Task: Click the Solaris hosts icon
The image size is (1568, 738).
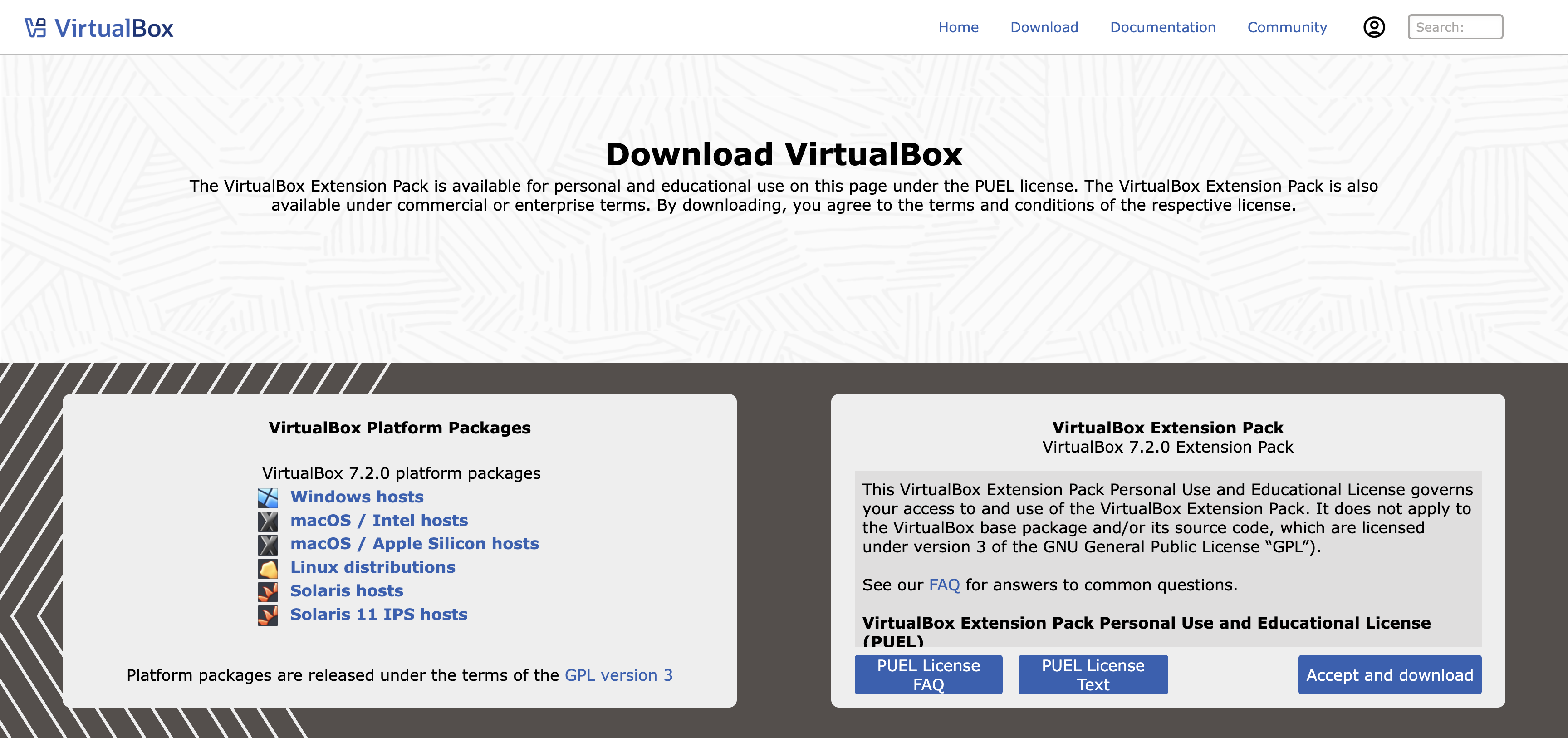Action: point(268,591)
